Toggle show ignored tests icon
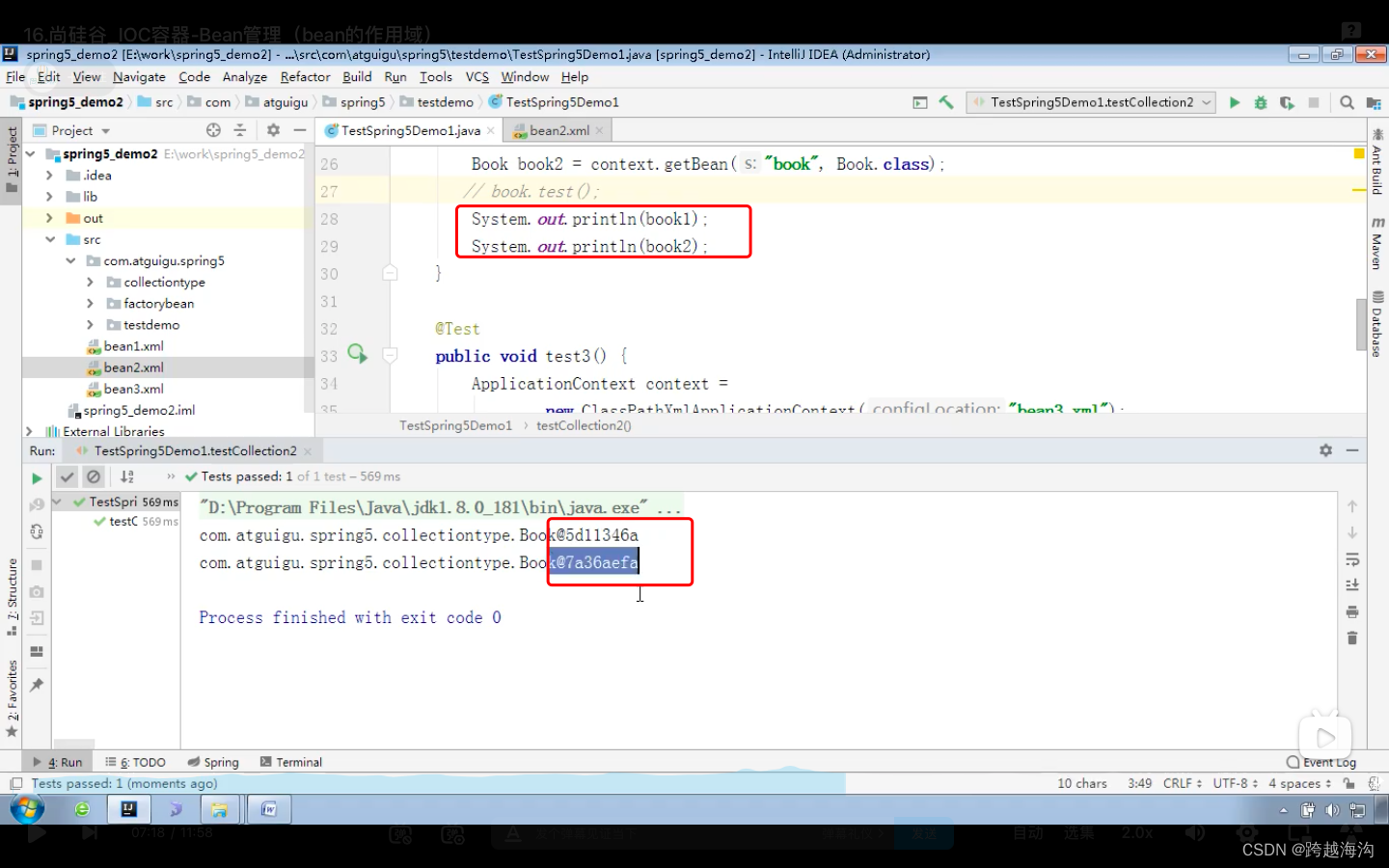1389x868 pixels. tap(94, 476)
